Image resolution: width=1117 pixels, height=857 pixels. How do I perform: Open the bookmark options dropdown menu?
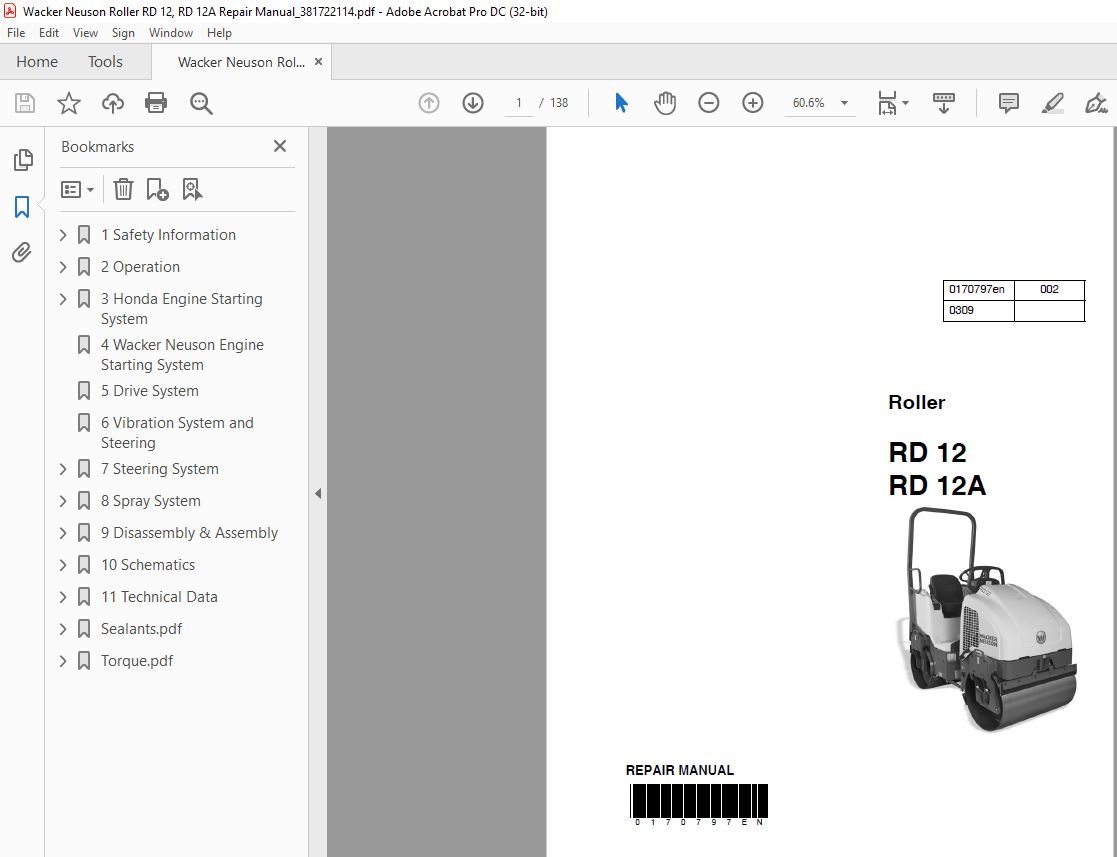(78, 189)
